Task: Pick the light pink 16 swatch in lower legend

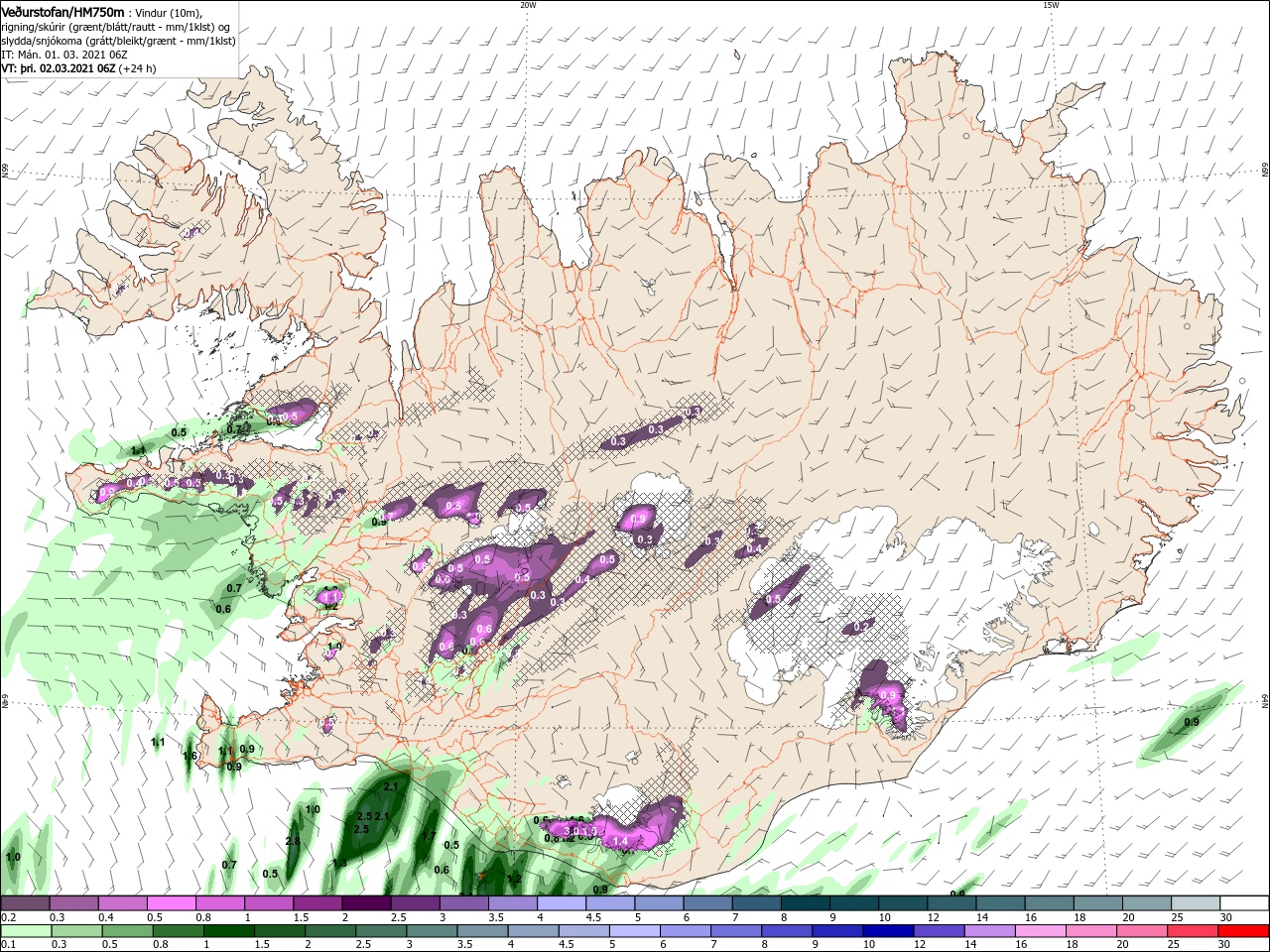Action: tap(1042, 931)
